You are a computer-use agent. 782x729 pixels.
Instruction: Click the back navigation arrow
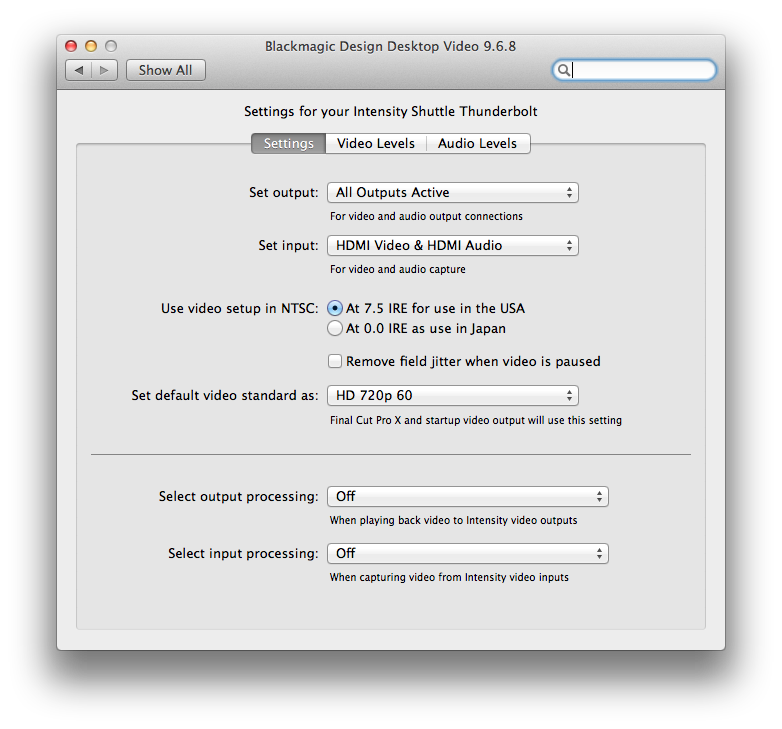point(79,70)
